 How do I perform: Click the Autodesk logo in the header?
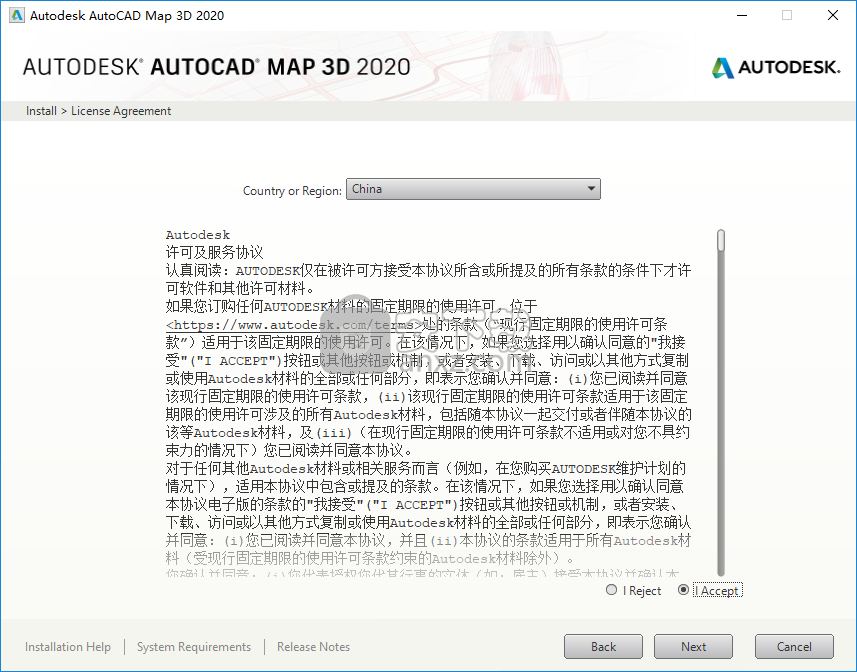coord(776,68)
